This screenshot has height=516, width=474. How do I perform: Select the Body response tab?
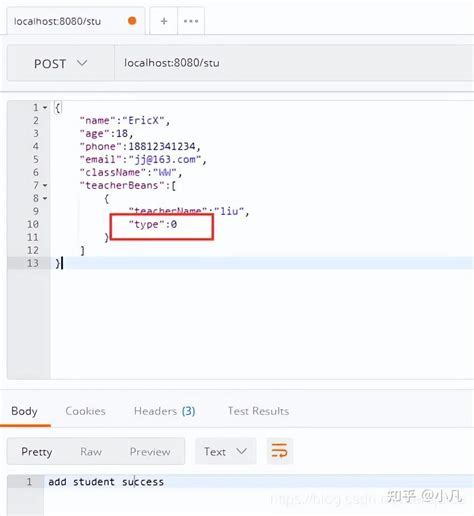24,411
